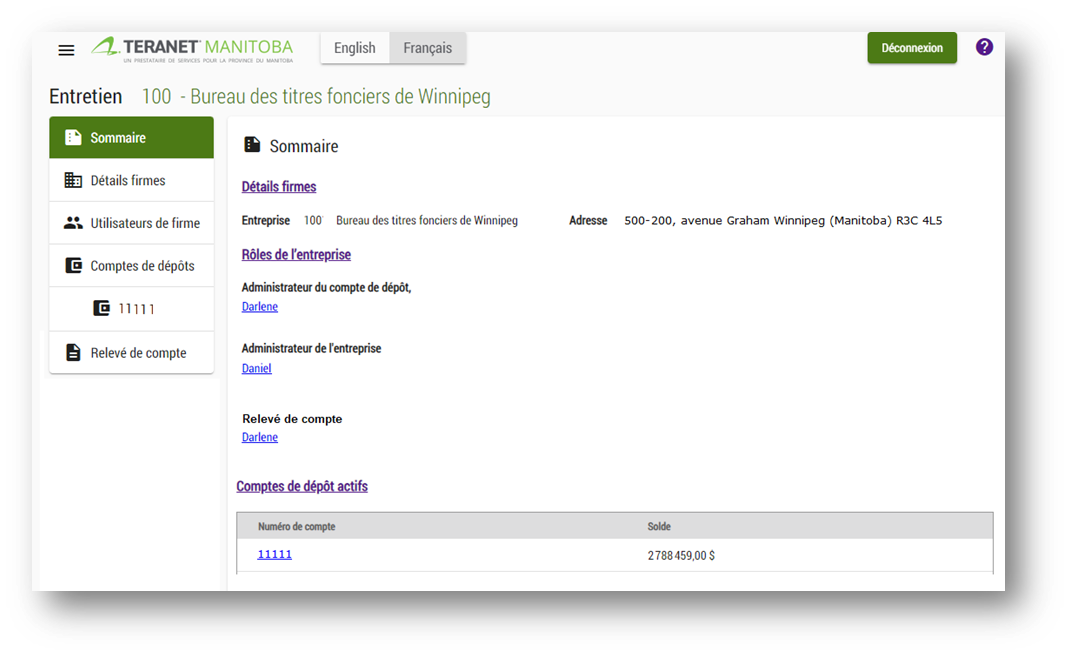Click the purple help question mark icon
Image resolution: width=1070 pixels, height=656 pixels.
[x=984, y=47]
